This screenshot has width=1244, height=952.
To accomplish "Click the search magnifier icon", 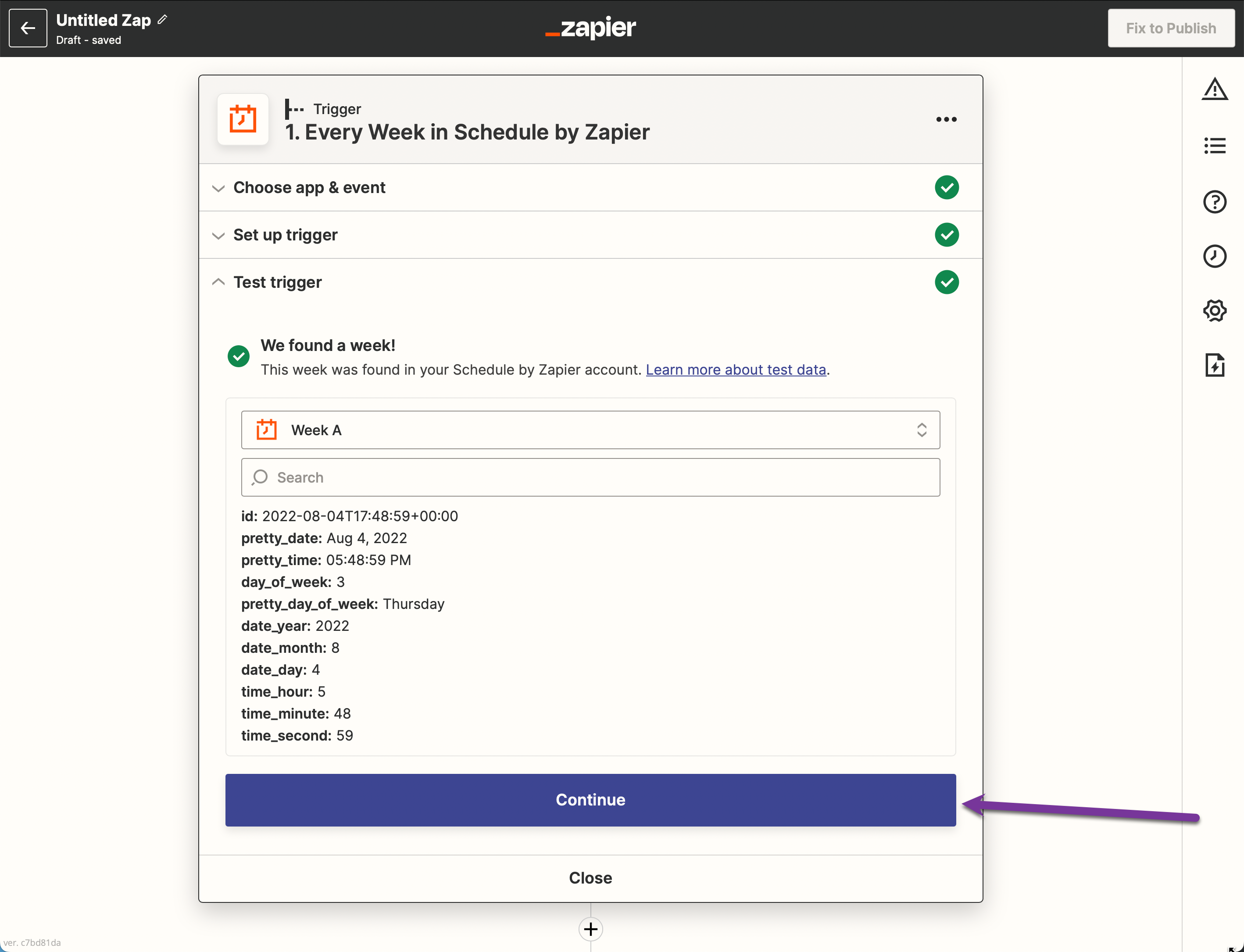I will click(259, 477).
